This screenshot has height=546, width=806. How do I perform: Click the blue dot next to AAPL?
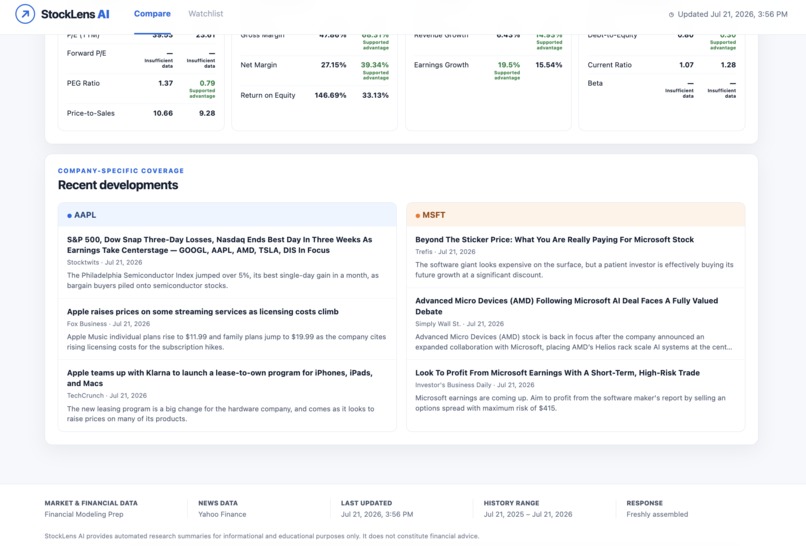pyautogui.click(x=69, y=215)
